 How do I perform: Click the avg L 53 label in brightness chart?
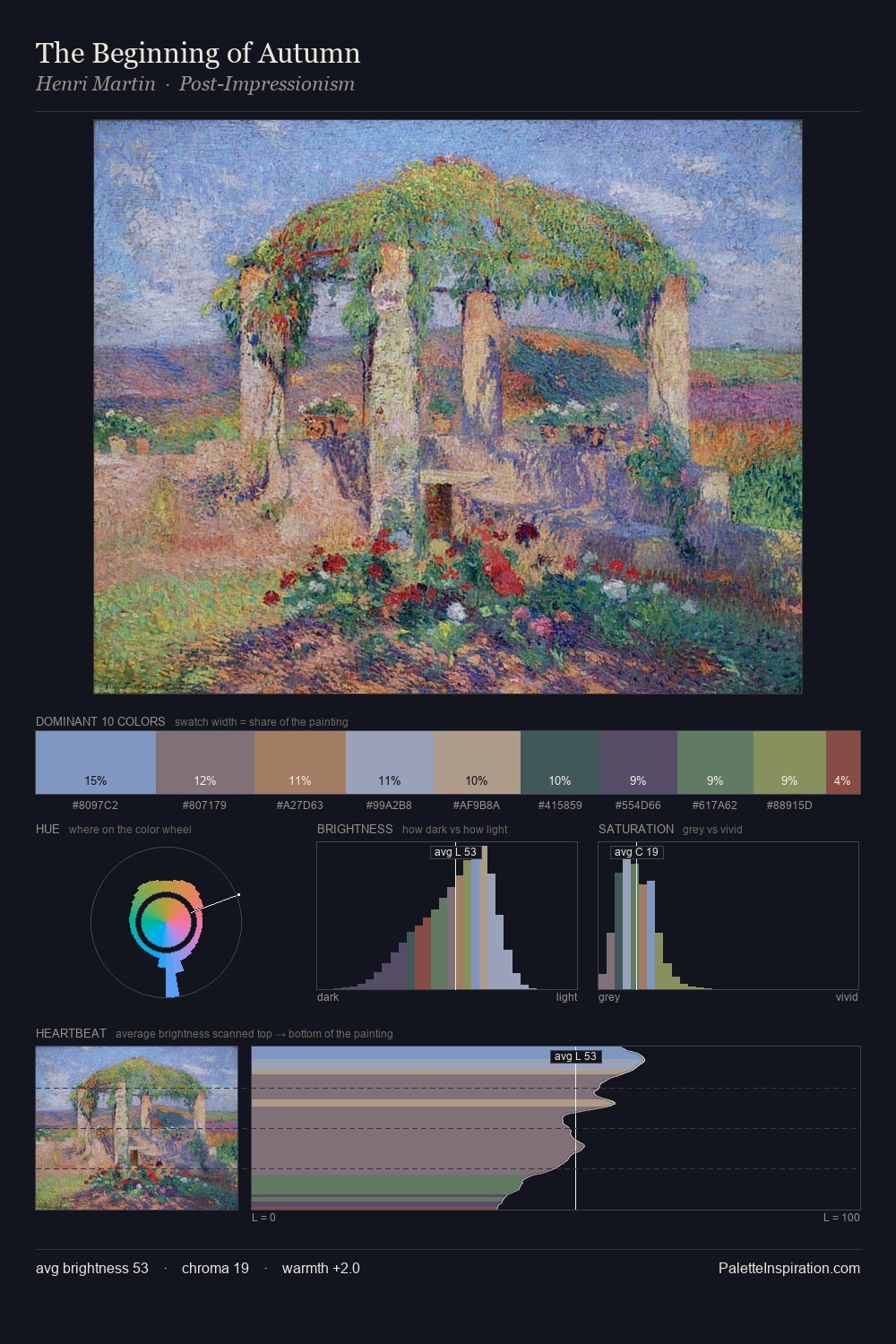coord(455,852)
